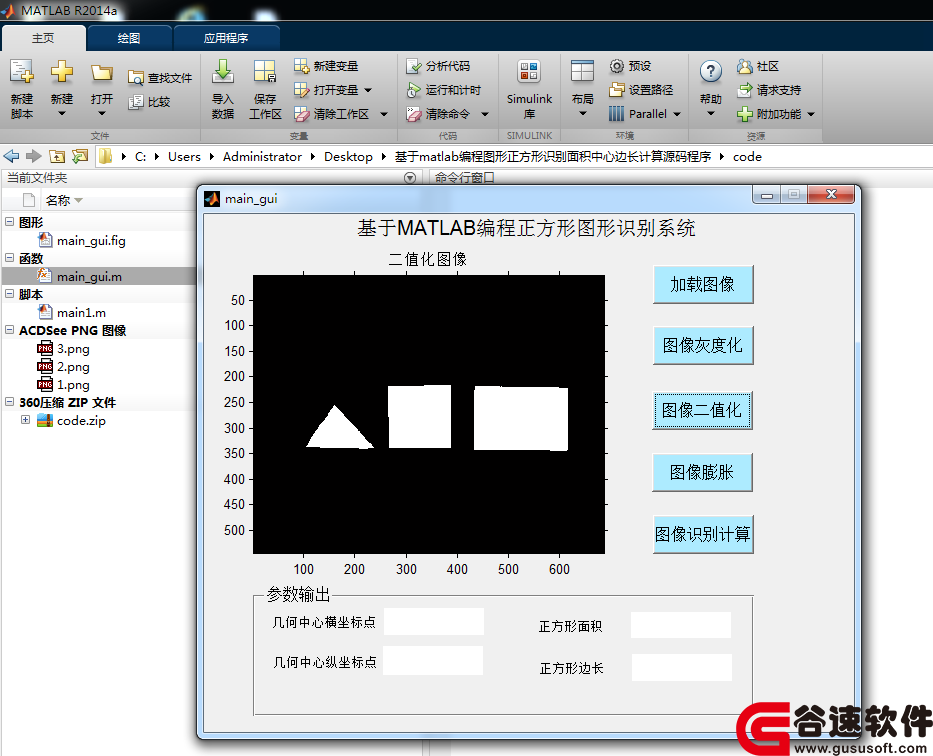Click the 名称 column header
The image size is (933, 756).
(58, 200)
